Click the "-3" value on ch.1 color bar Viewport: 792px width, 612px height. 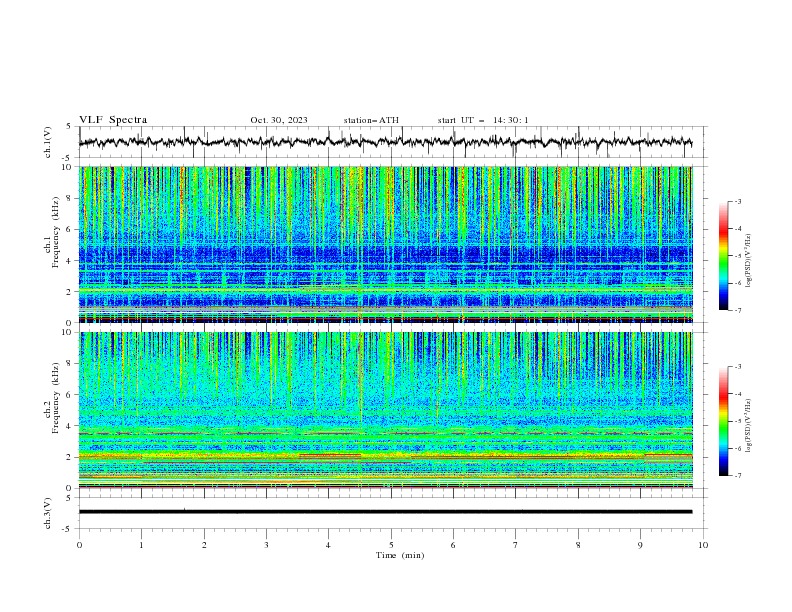click(x=738, y=201)
